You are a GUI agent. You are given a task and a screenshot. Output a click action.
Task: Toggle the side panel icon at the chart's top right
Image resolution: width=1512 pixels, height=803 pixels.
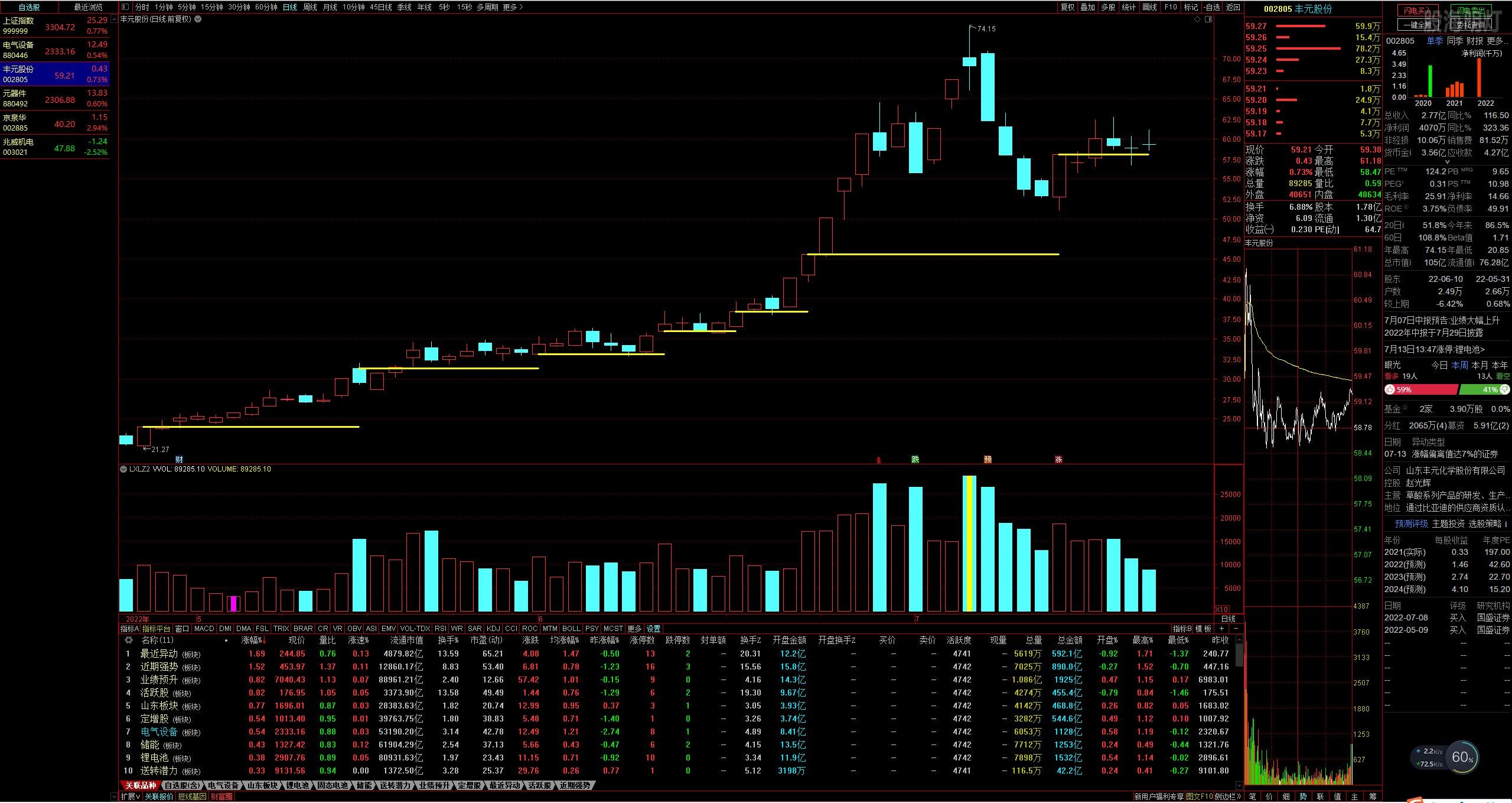point(1208,19)
